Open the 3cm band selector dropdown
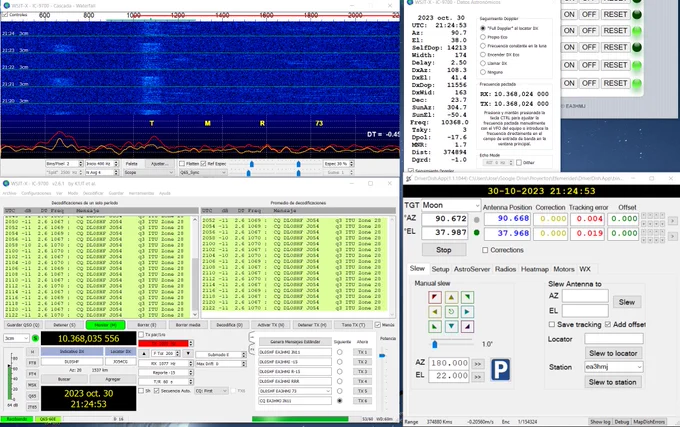 tap(16, 338)
